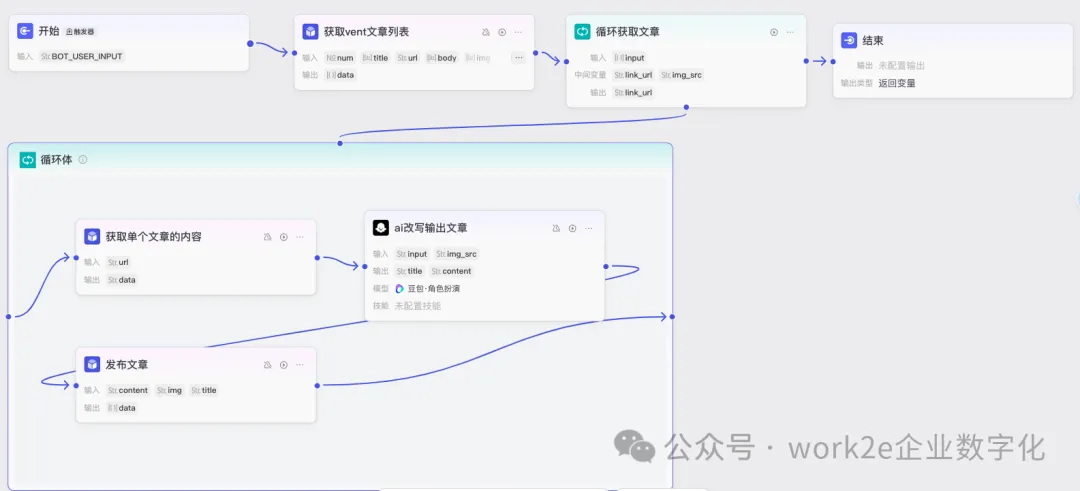This screenshot has height=491, width=1080.
Task: Show info tooltip next to 循环体
Action: coord(83,160)
